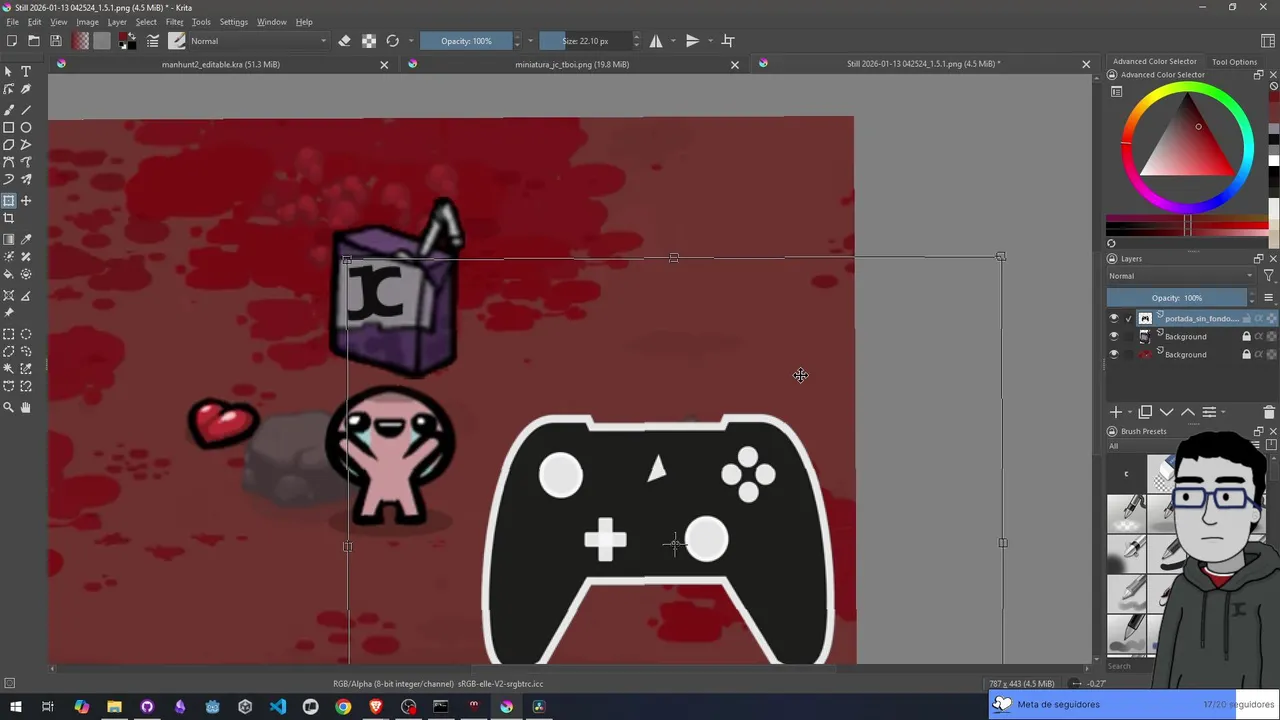Screen dimensions: 1280x720
Task: Create a new document from the toolbar
Action: point(11,41)
